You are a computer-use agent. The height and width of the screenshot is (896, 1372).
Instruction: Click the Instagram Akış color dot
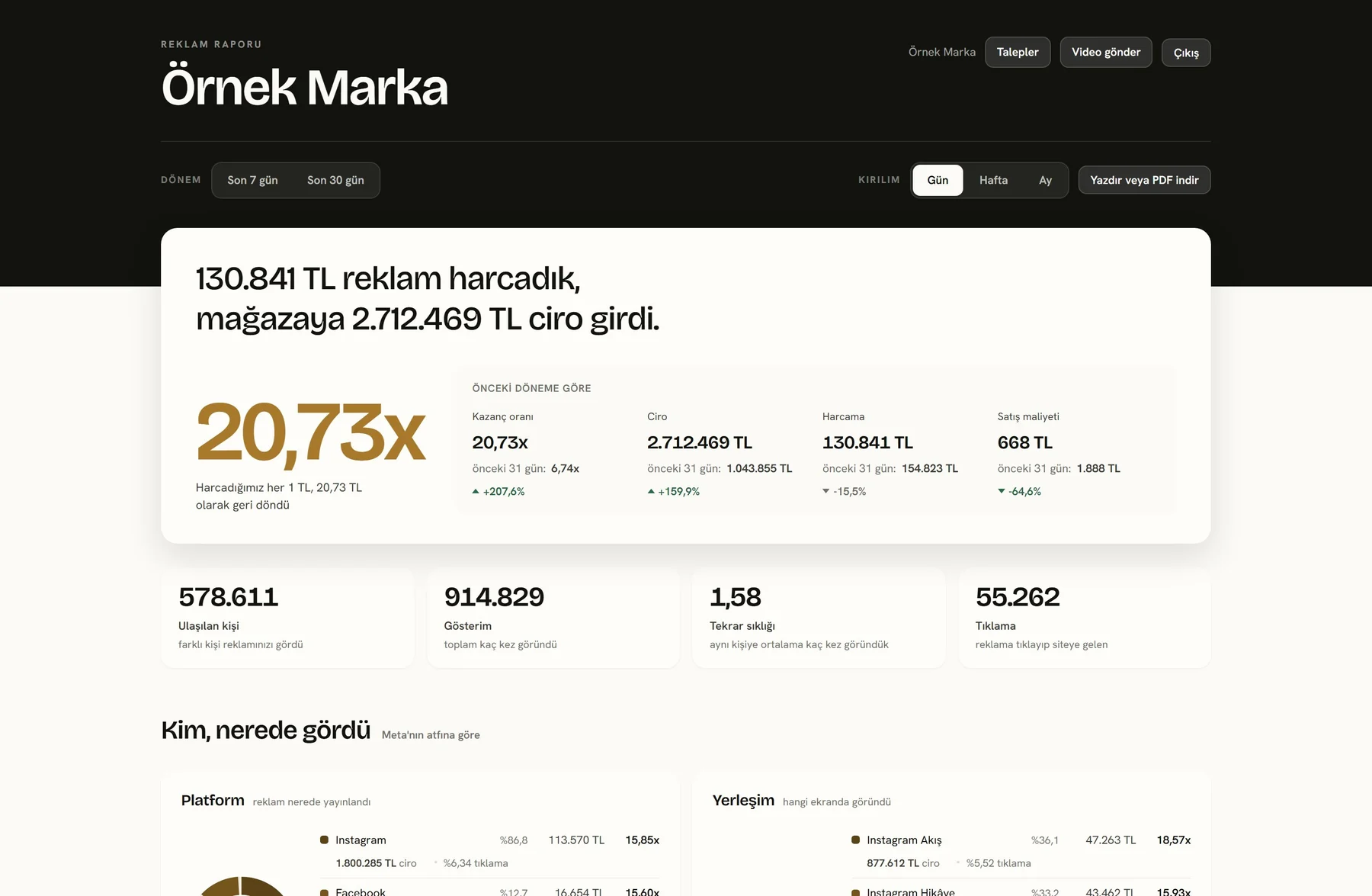click(x=855, y=840)
